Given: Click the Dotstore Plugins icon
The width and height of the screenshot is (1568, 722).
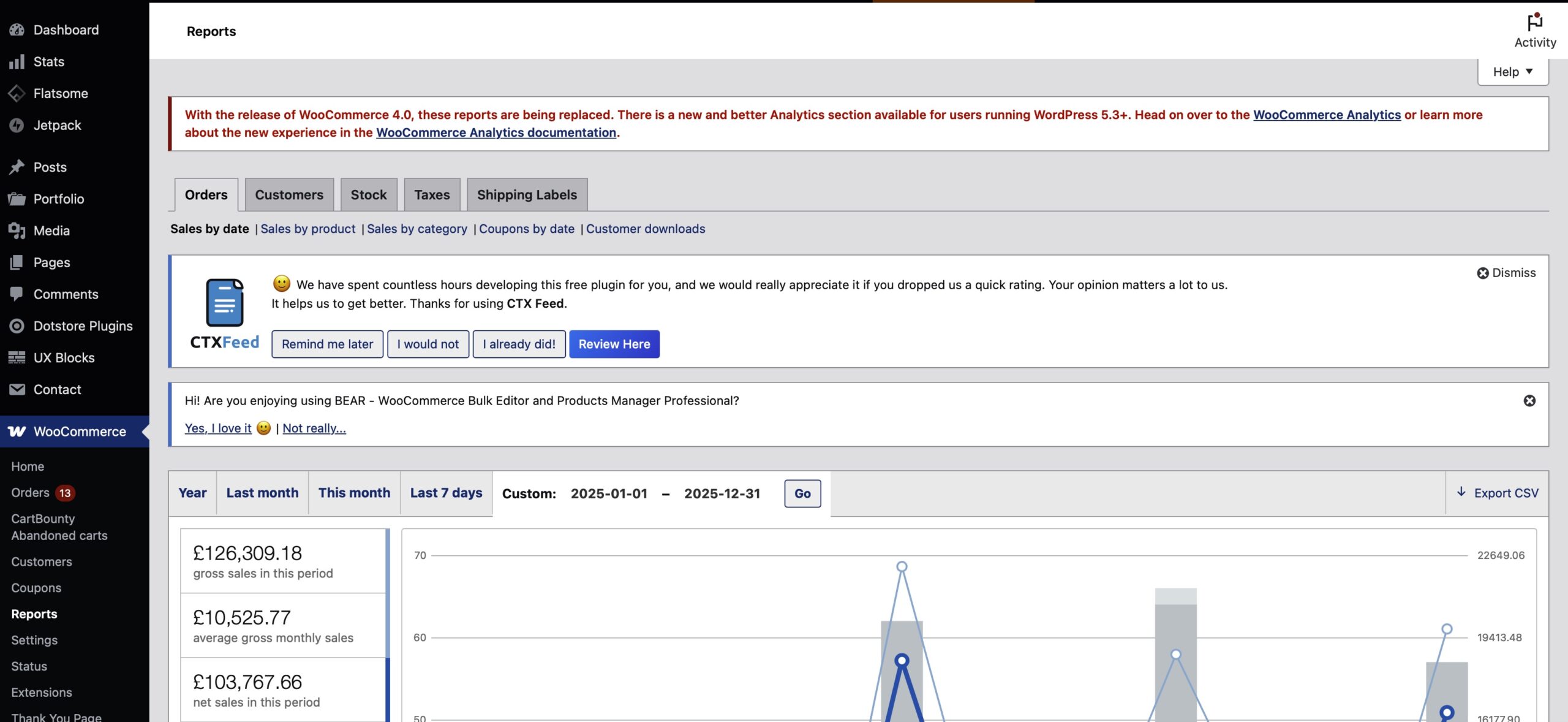Looking at the screenshot, I should point(17,326).
